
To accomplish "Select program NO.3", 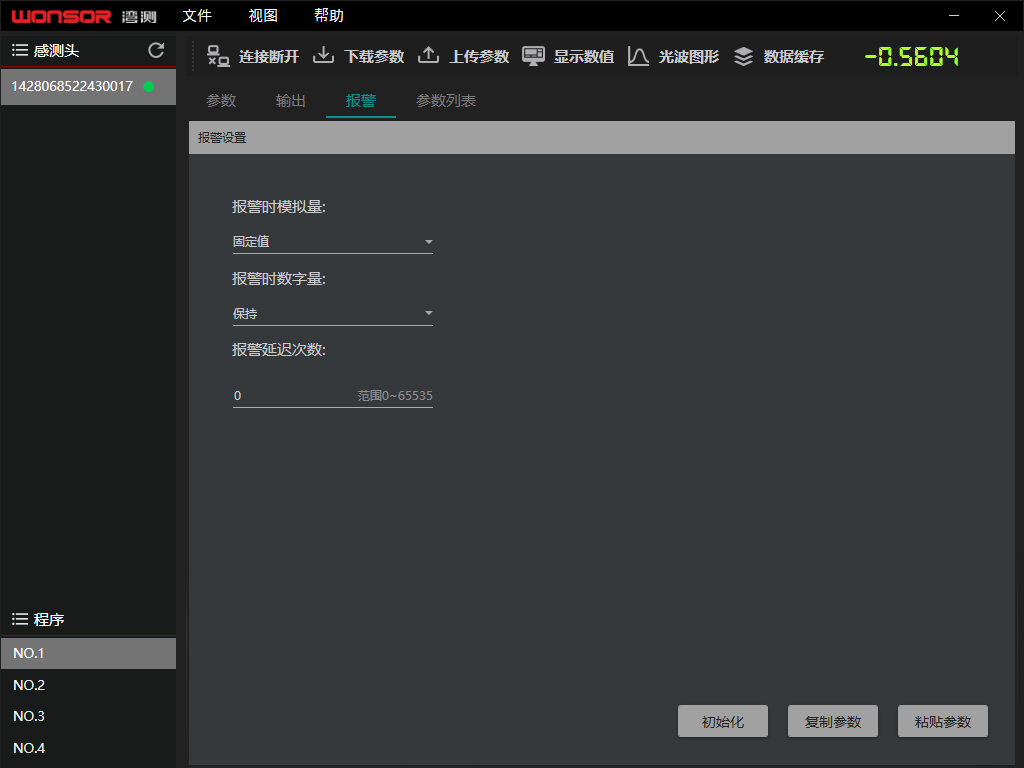I will tap(88, 716).
